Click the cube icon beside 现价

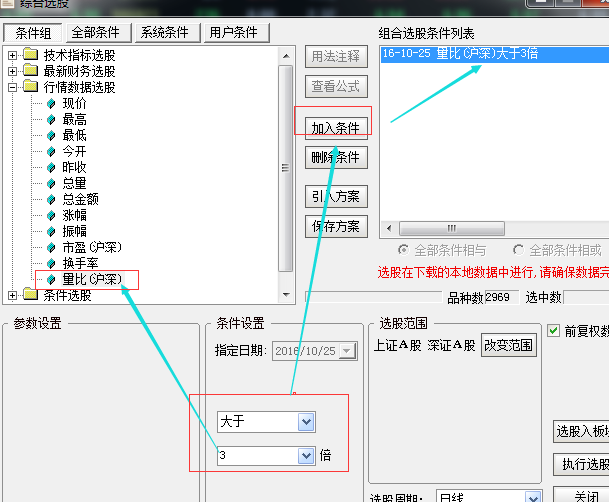[x=51, y=104]
